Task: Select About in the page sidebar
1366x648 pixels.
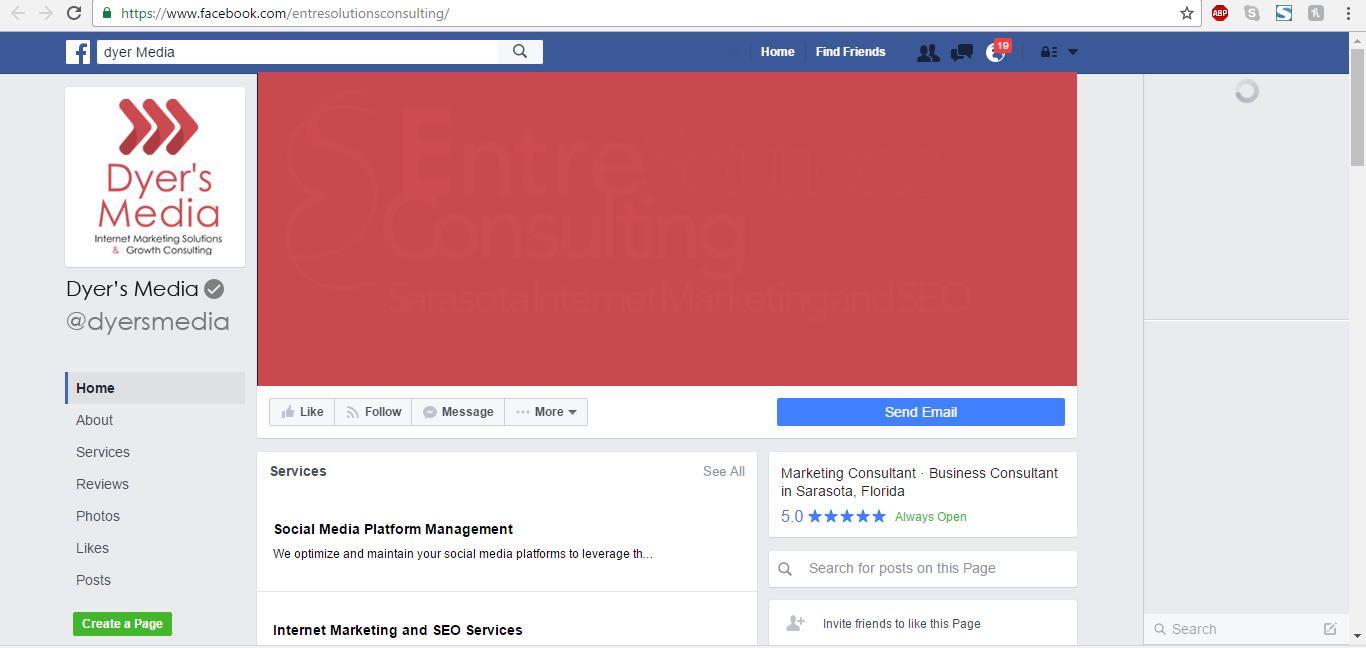Action: click(x=94, y=420)
